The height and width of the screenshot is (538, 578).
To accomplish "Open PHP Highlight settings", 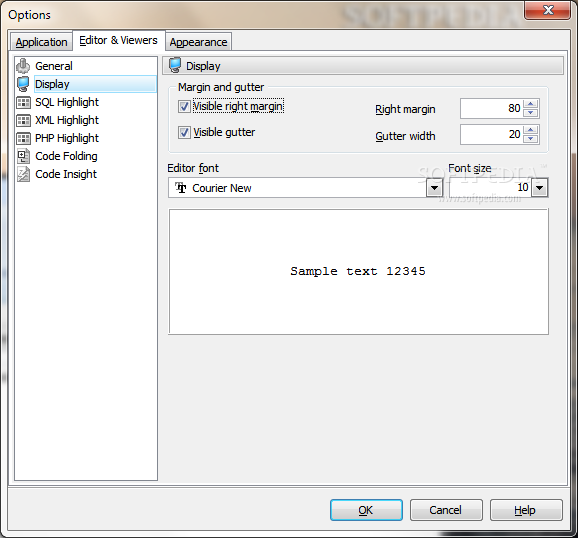I will (67, 138).
